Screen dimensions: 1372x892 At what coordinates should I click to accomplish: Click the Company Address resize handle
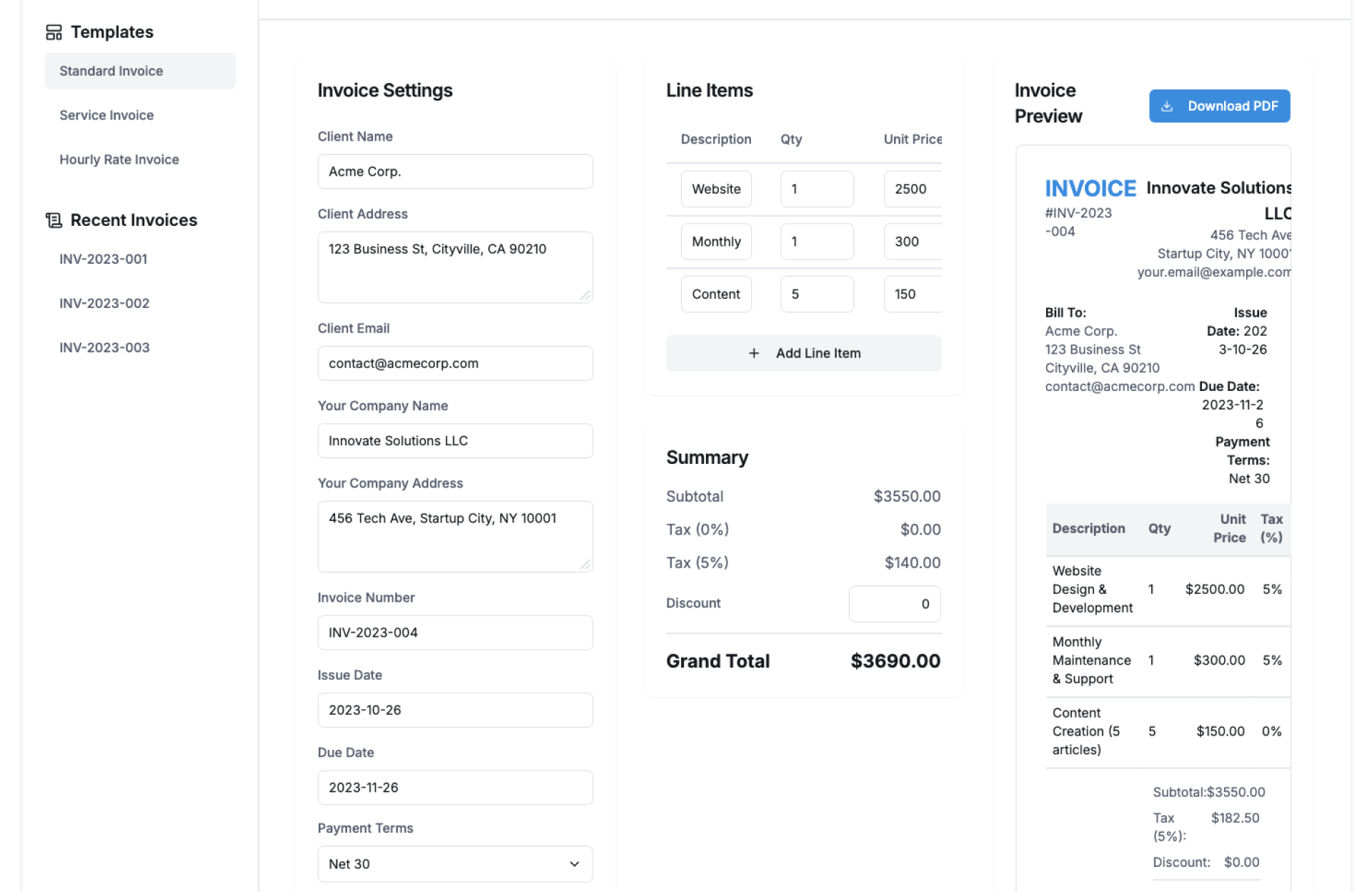pos(585,565)
